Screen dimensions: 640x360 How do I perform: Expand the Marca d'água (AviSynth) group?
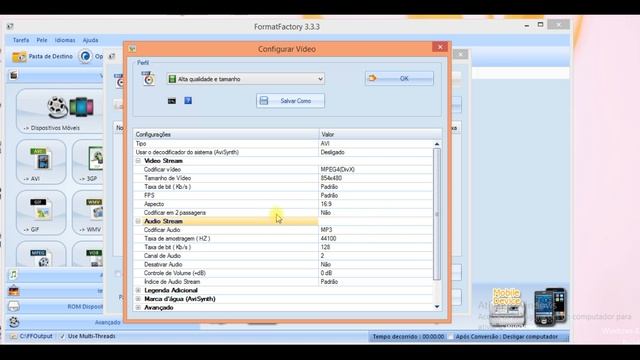point(138,299)
